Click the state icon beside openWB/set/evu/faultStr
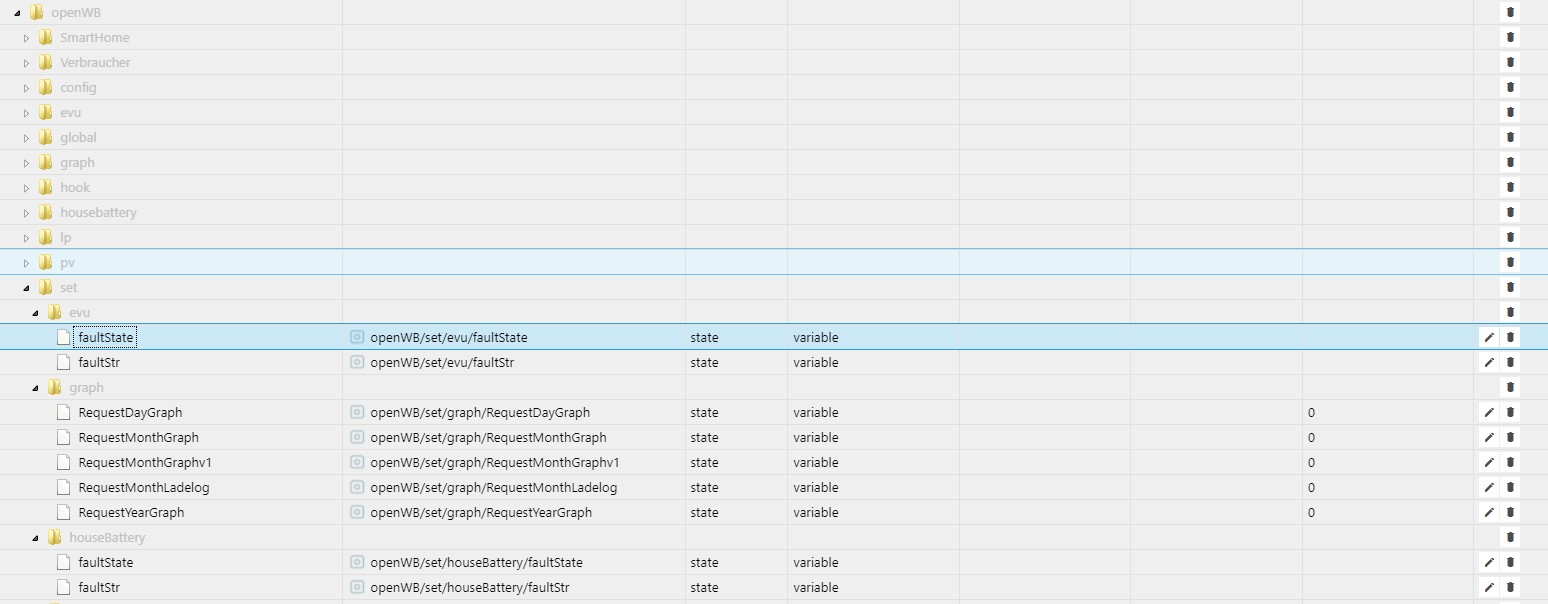The height and width of the screenshot is (604, 1548). point(357,363)
